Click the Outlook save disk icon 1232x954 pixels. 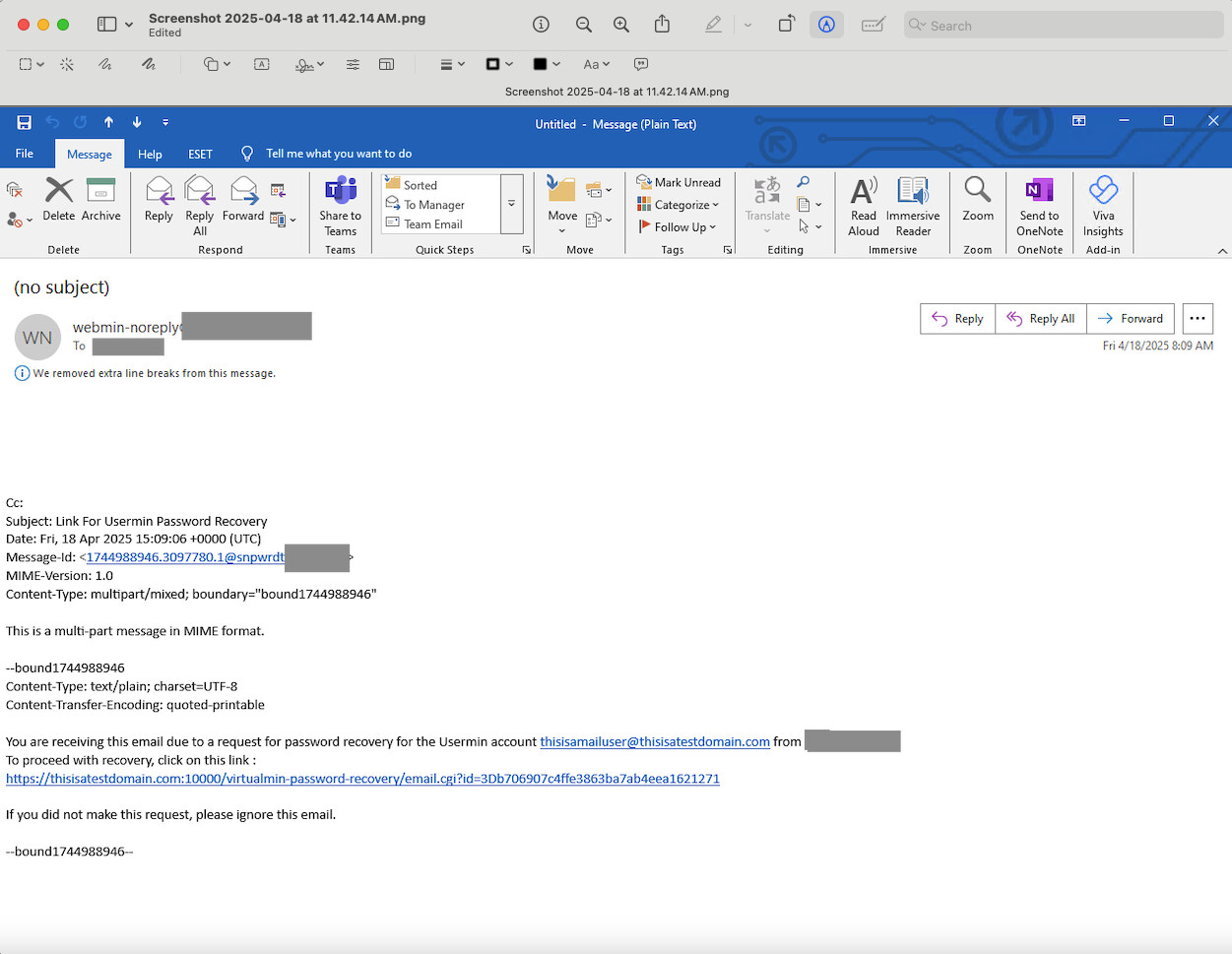pyautogui.click(x=24, y=122)
